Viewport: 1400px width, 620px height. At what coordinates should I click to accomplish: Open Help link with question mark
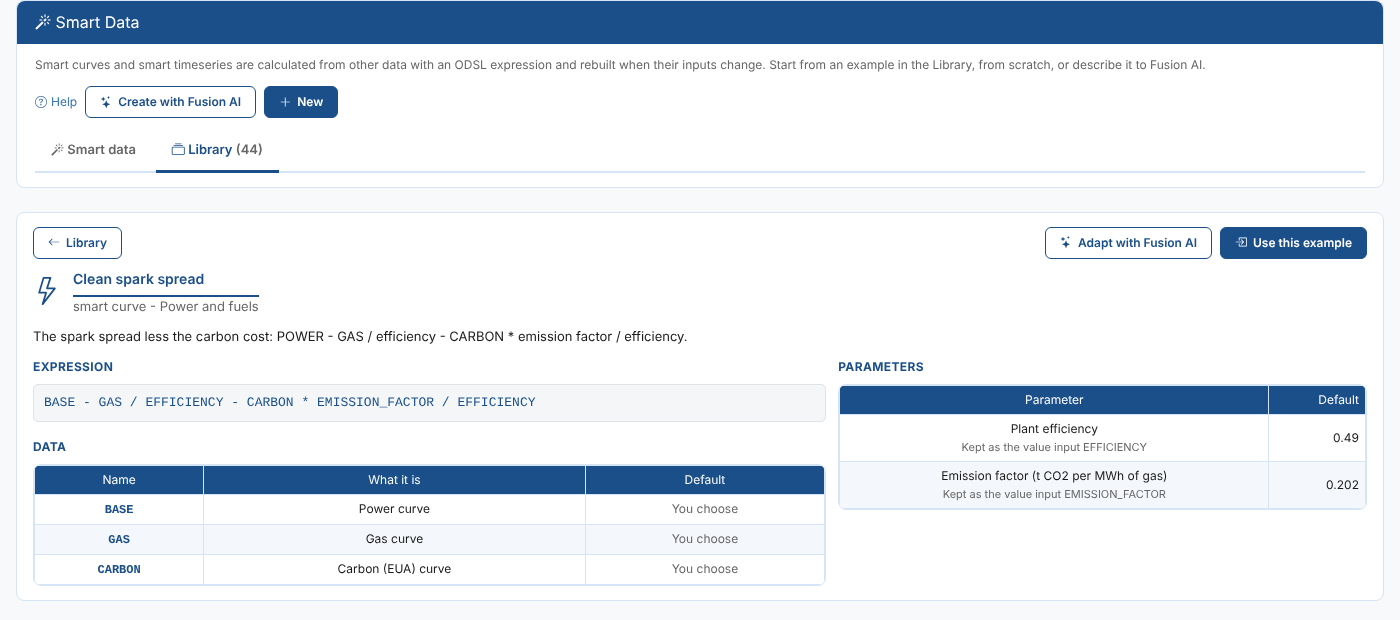click(x=56, y=102)
